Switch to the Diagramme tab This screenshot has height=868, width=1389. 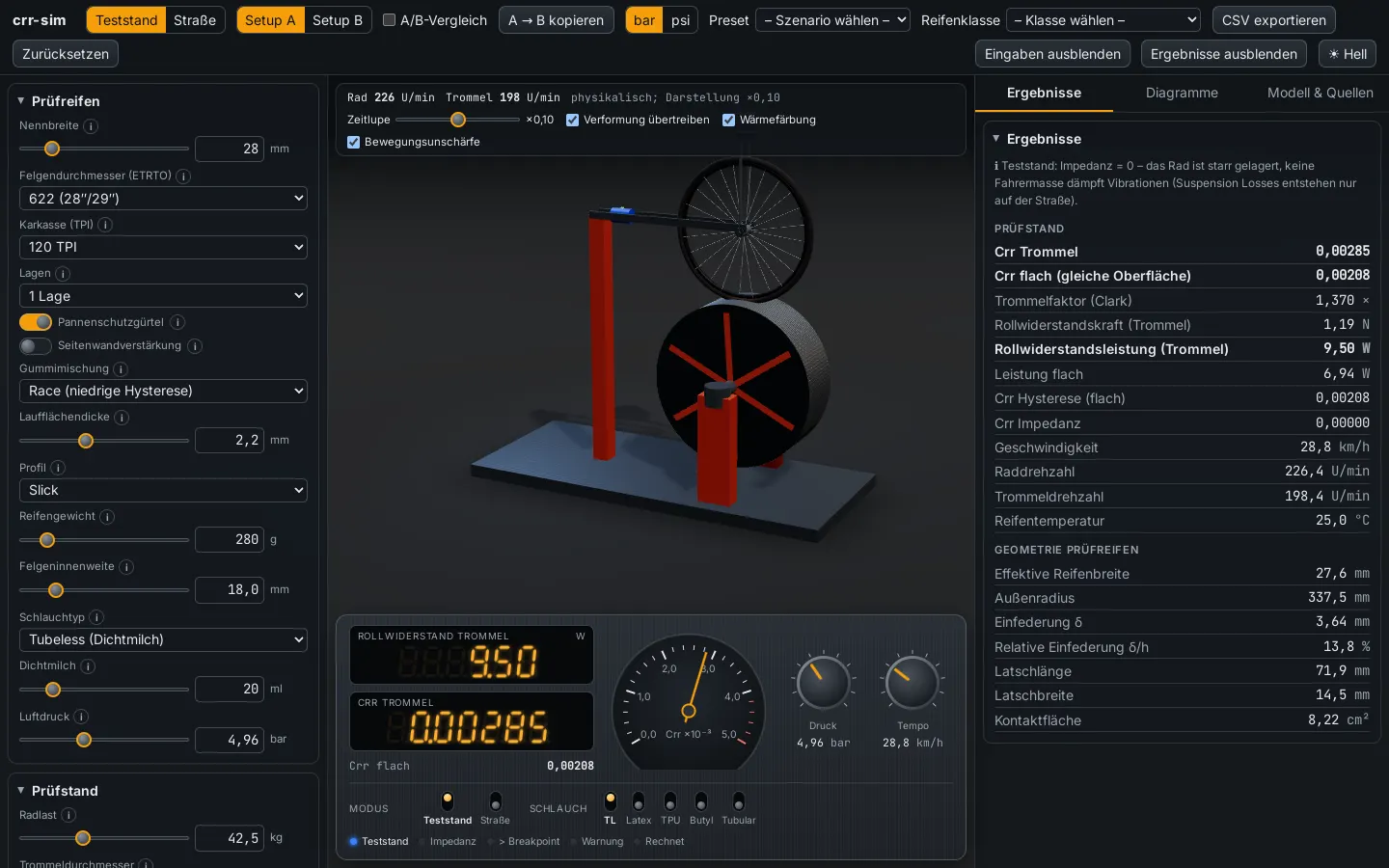point(1182,93)
